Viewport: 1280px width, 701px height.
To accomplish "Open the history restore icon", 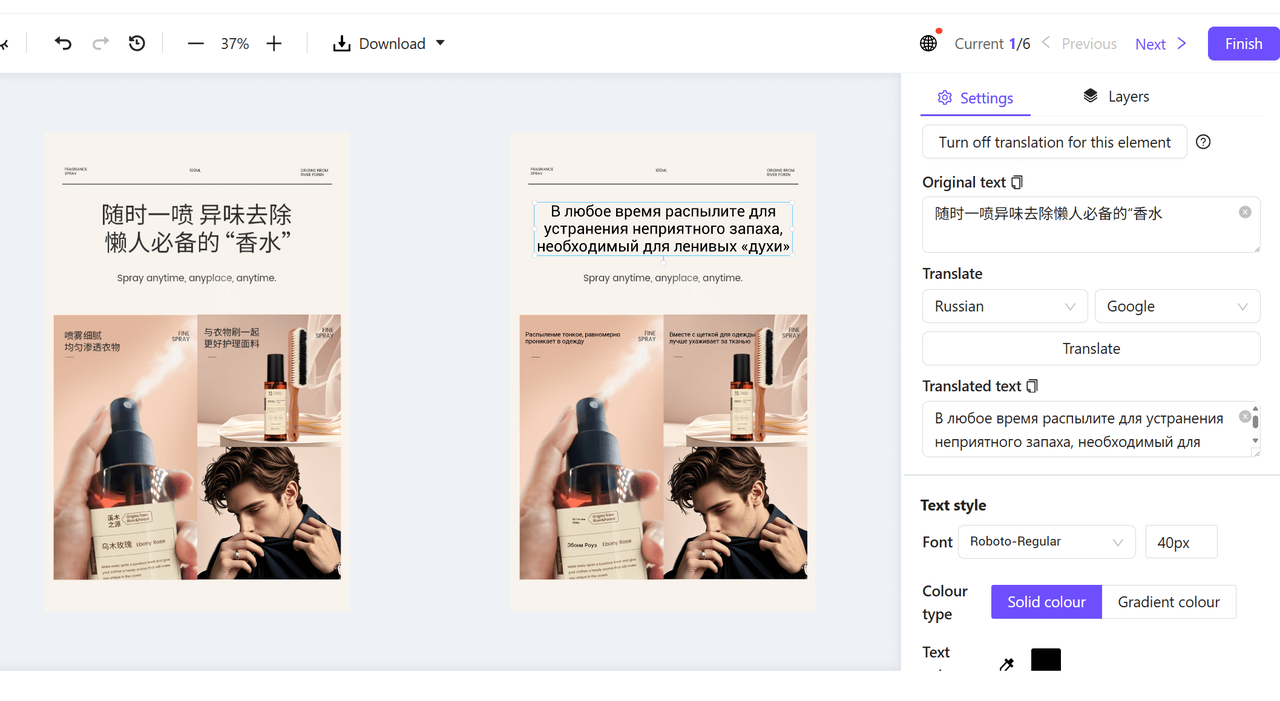I will pyautogui.click(x=137, y=43).
